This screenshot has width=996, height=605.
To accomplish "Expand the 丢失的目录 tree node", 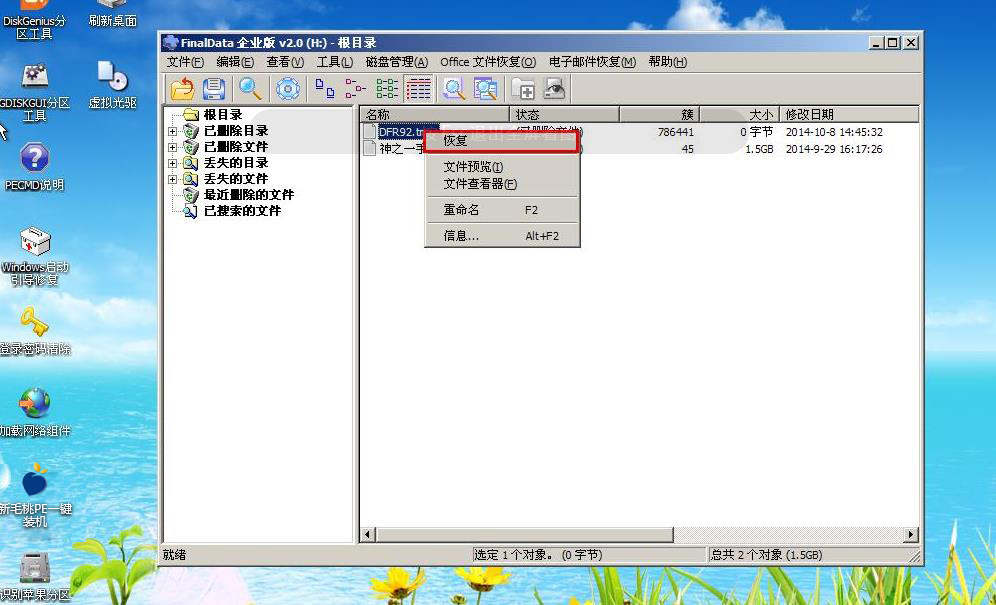I will click(x=172, y=163).
